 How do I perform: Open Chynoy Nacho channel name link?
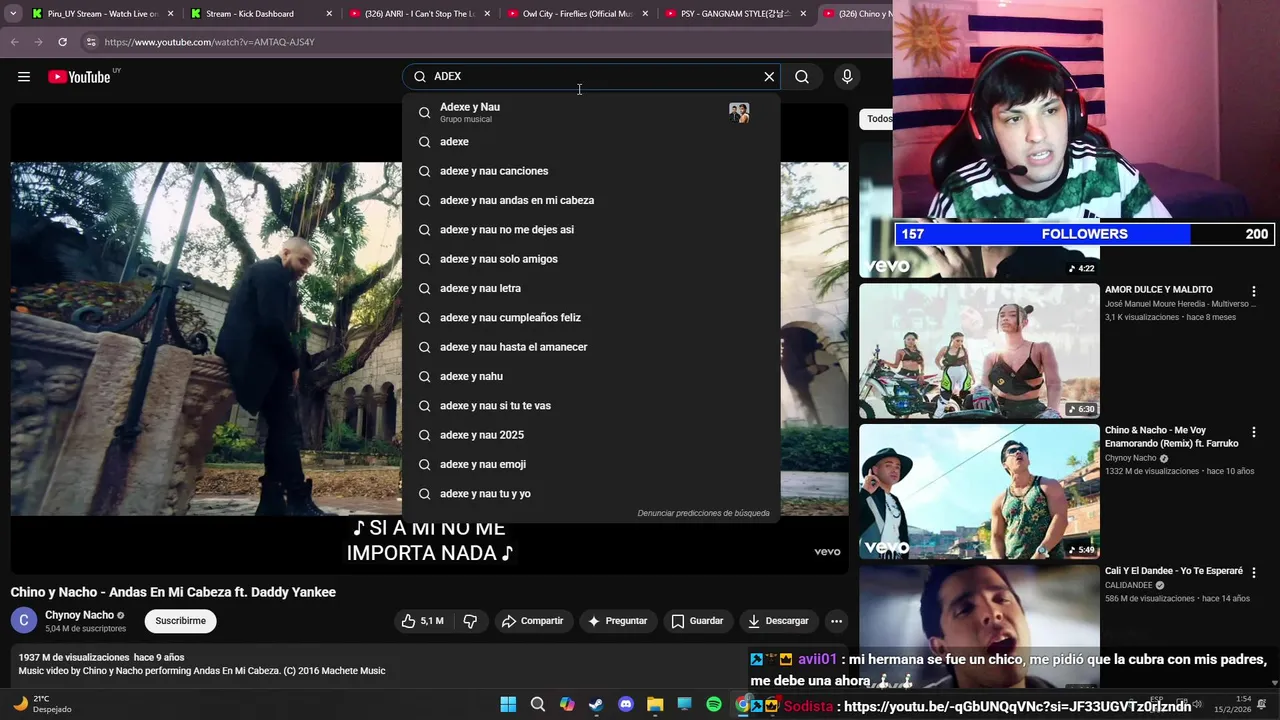(79, 615)
